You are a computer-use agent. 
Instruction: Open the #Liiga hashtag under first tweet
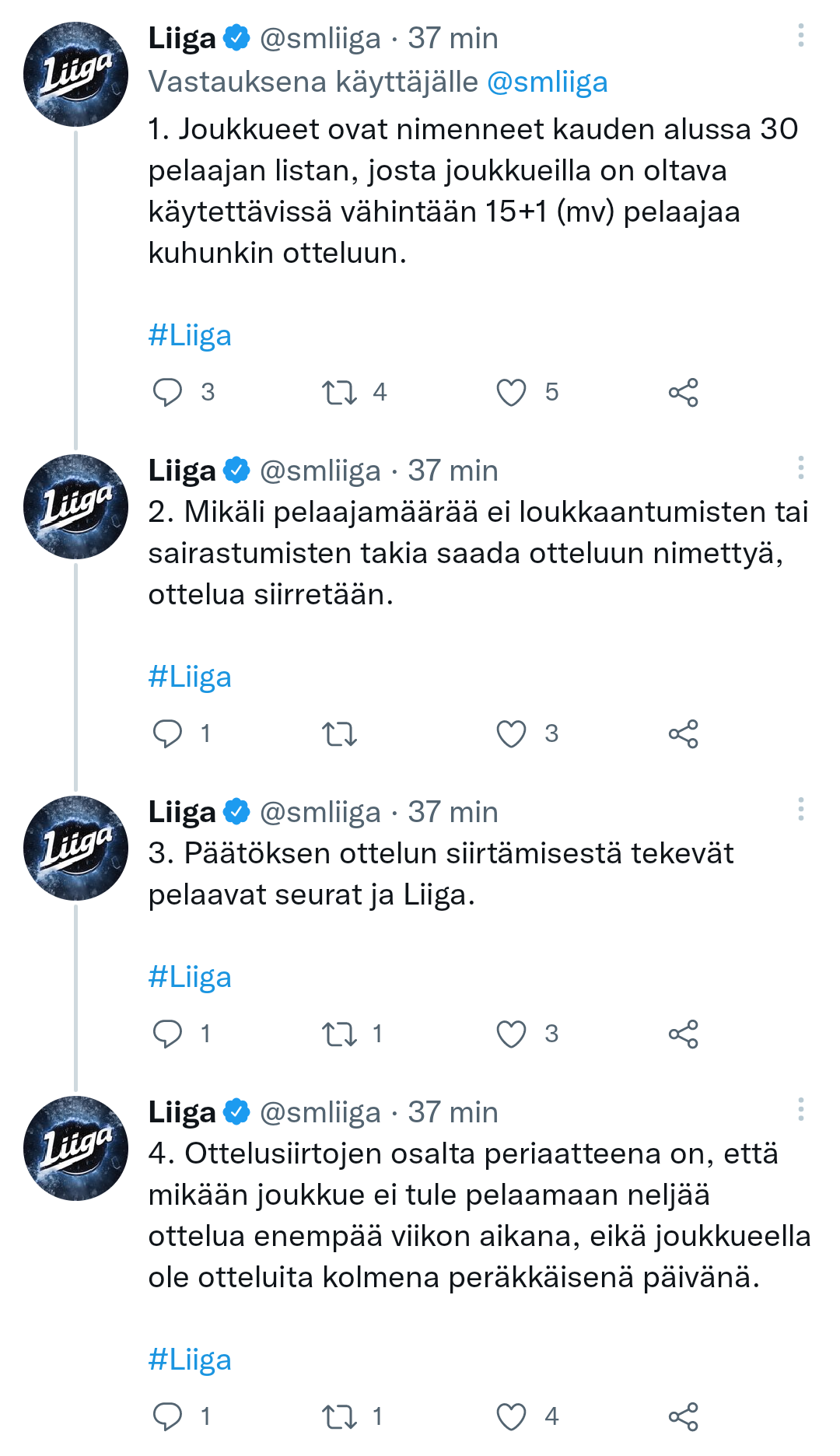[190, 335]
